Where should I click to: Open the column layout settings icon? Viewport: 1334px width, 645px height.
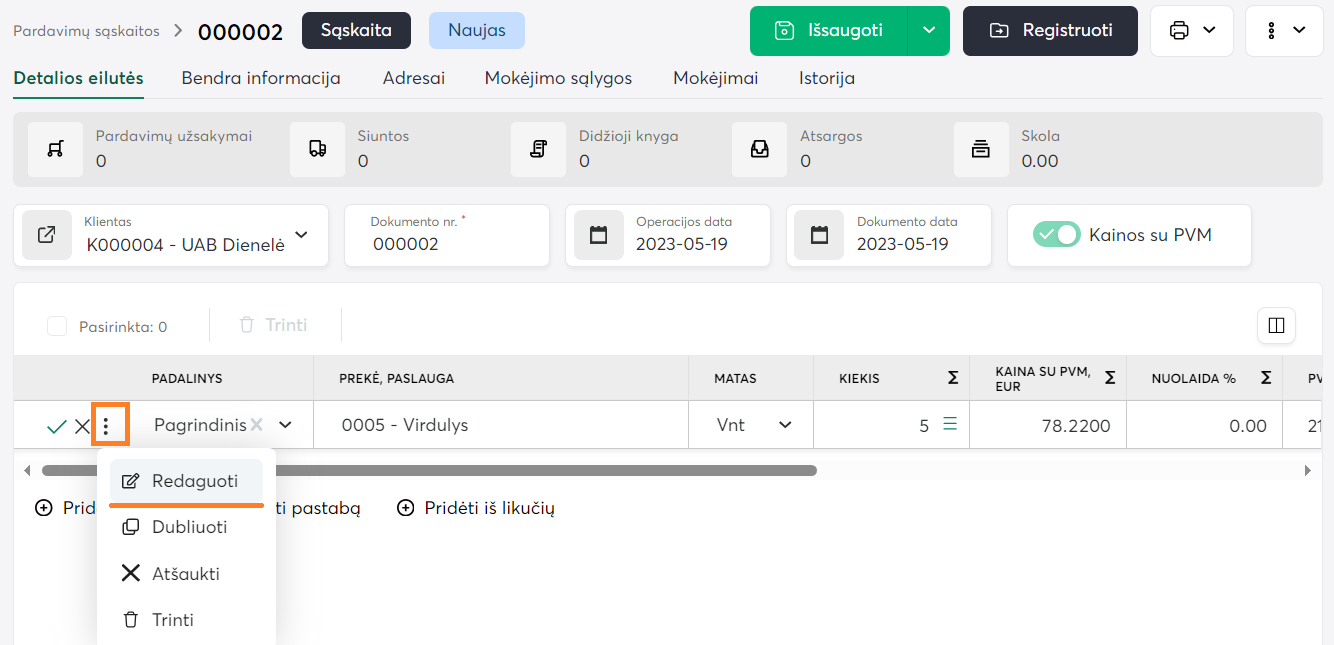pyautogui.click(x=1276, y=325)
